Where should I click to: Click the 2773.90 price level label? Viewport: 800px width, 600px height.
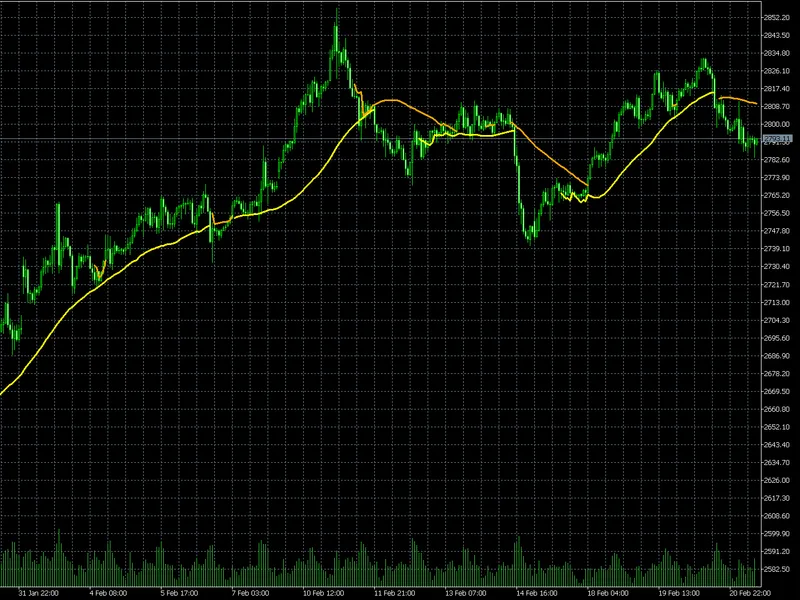coord(777,178)
